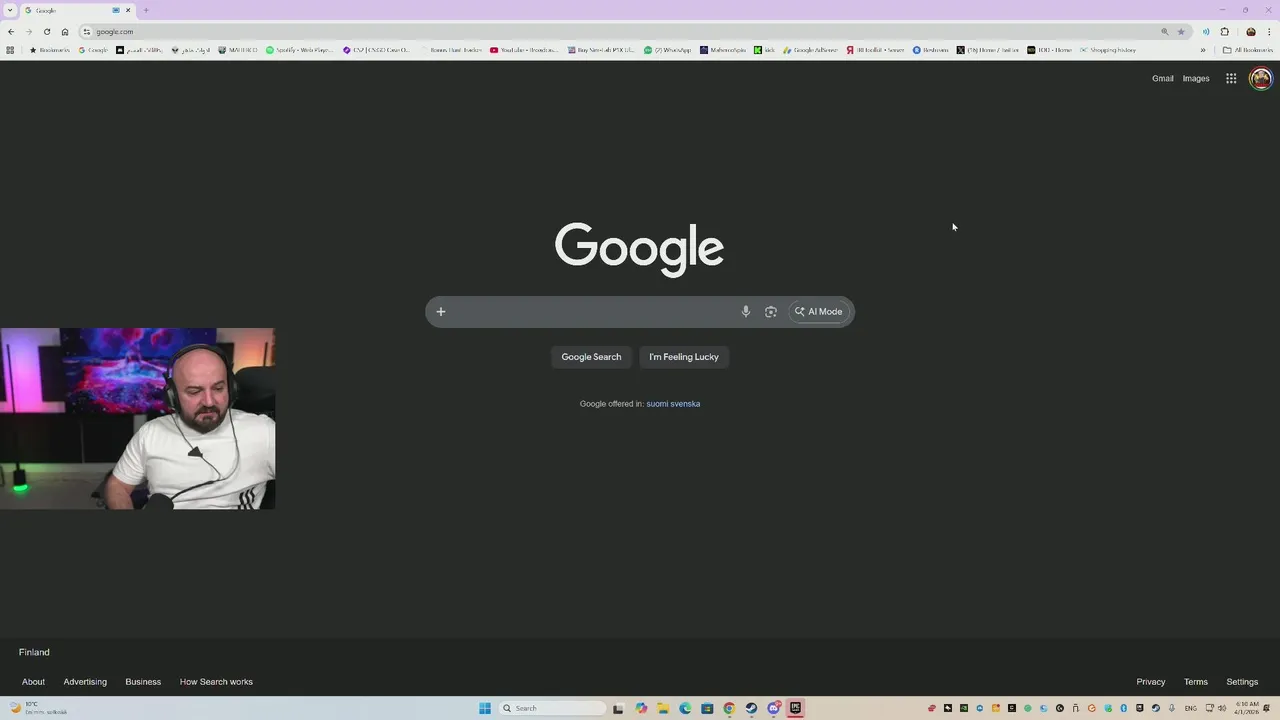The image size is (1280, 720).
Task: Open Chrome extensions puzzle icon
Action: pyautogui.click(x=1224, y=32)
